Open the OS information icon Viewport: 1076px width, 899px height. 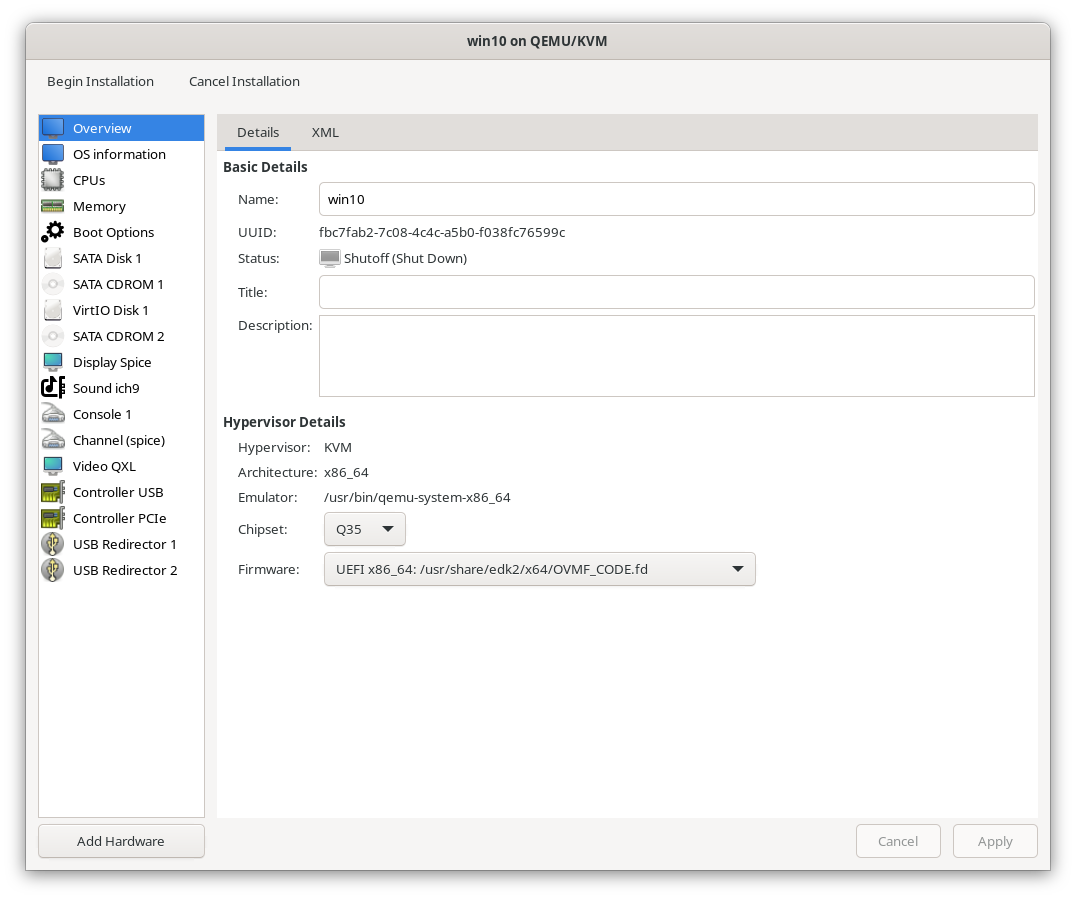[x=53, y=154]
